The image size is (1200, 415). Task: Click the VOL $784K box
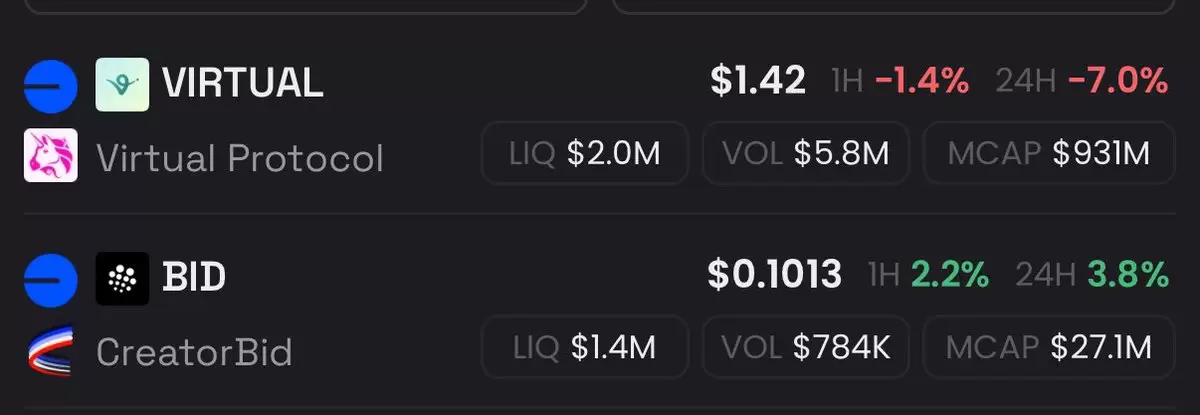click(x=806, y=347)
